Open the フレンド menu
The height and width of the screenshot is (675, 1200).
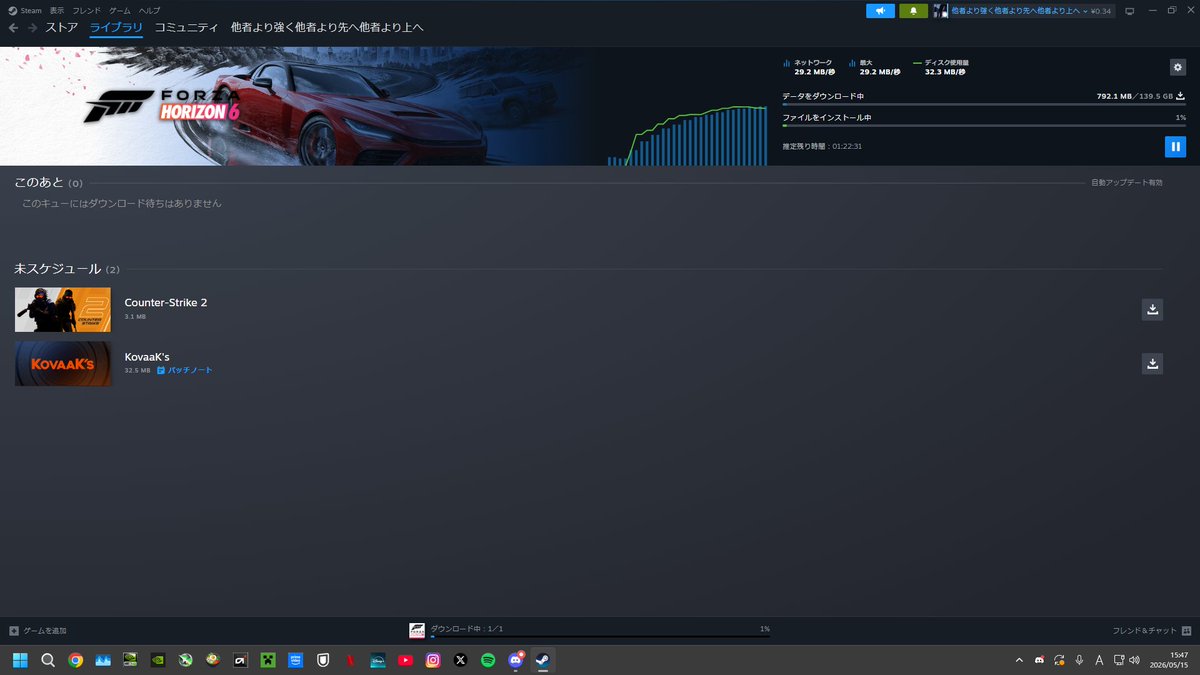click(x=87, y=10)
